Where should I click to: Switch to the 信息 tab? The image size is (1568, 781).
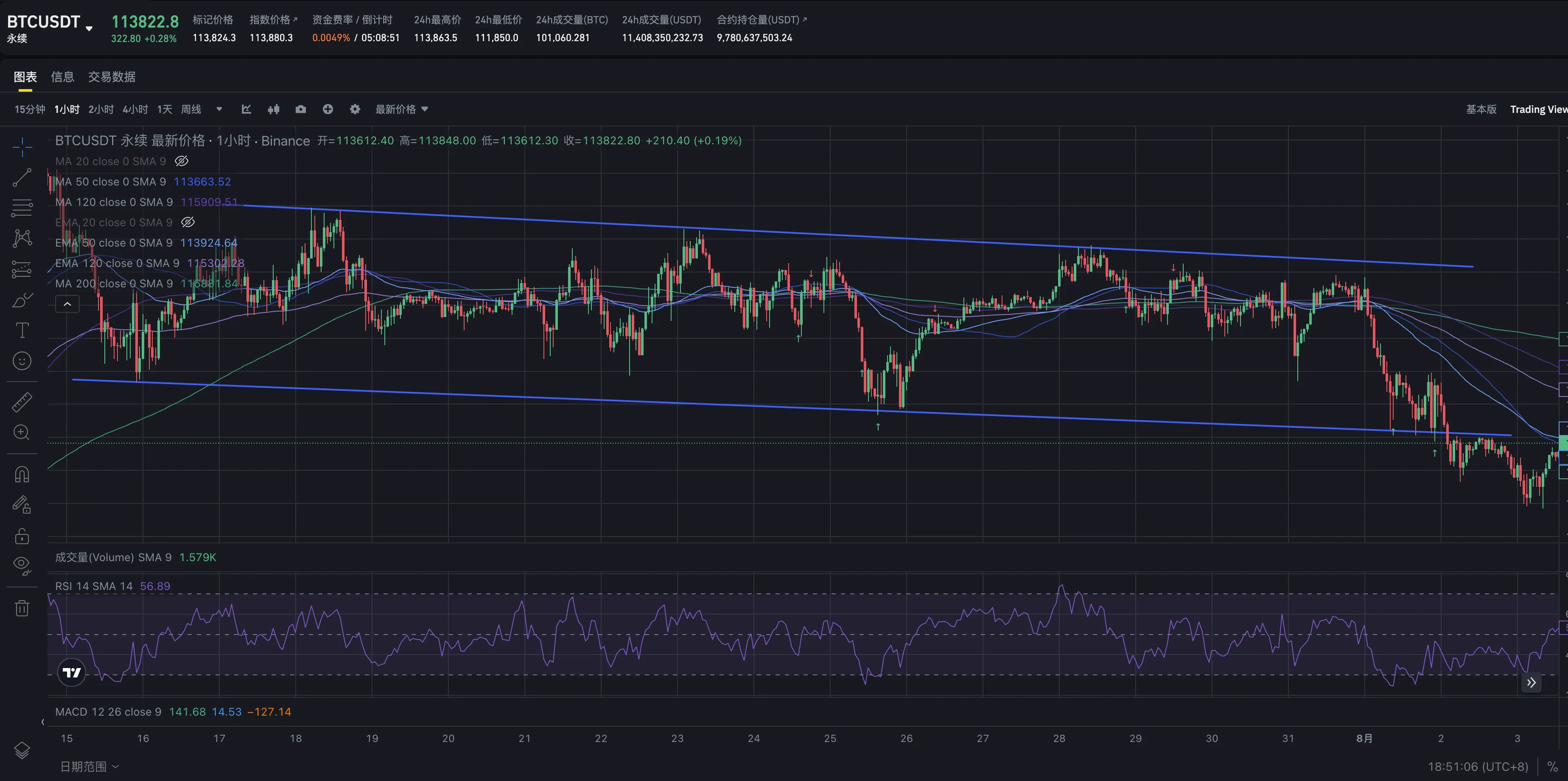pyautogui.click(x=62, y=77)
